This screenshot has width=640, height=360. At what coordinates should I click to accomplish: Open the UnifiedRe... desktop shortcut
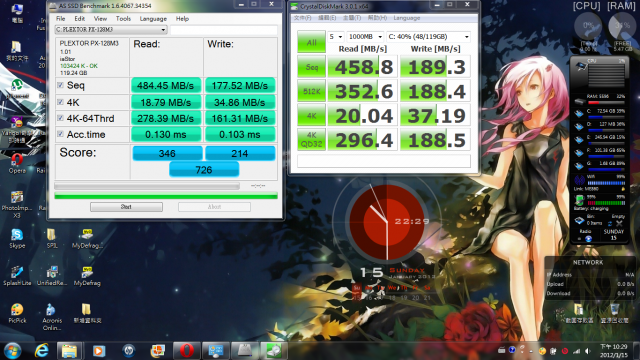click(x=52, y=276)
